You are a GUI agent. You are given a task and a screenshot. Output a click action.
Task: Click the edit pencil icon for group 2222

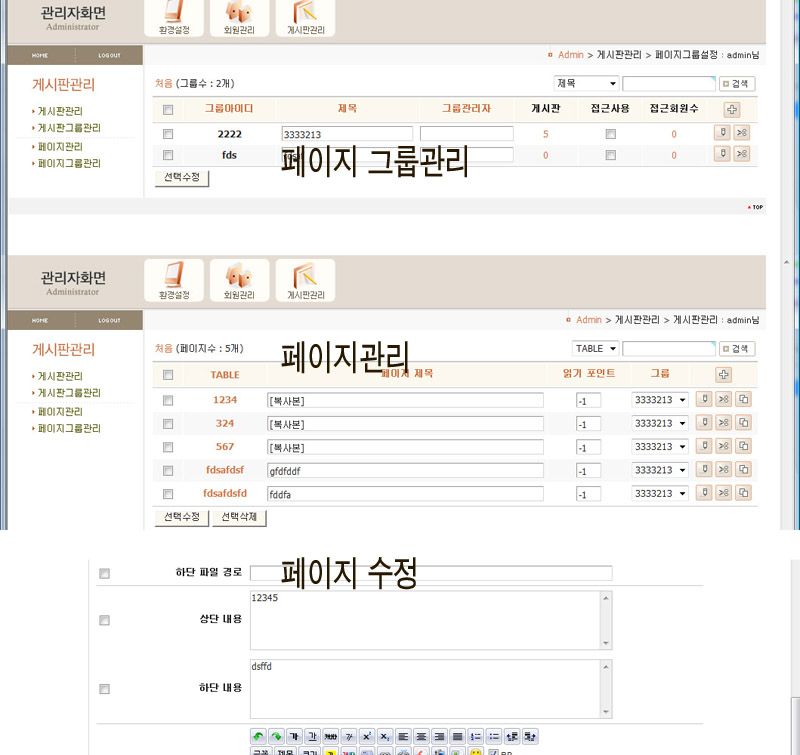(722, 133)
